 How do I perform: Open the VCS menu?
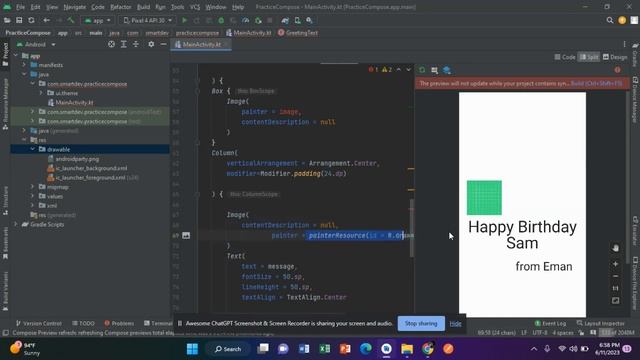[195, 7]
